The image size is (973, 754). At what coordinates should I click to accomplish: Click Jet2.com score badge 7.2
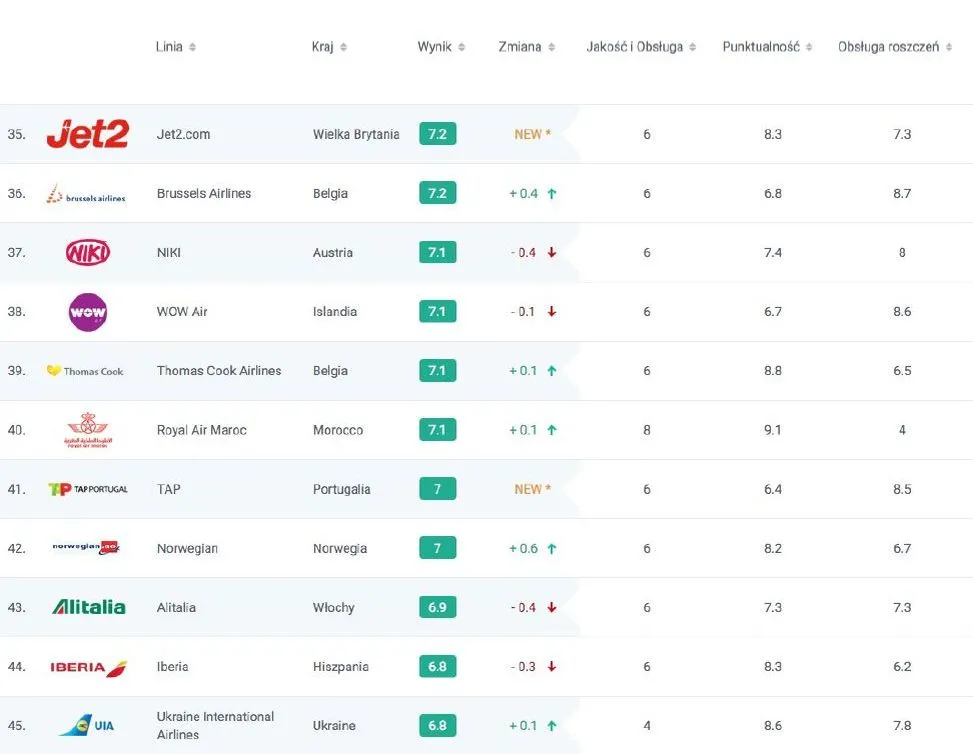point(437,133)
